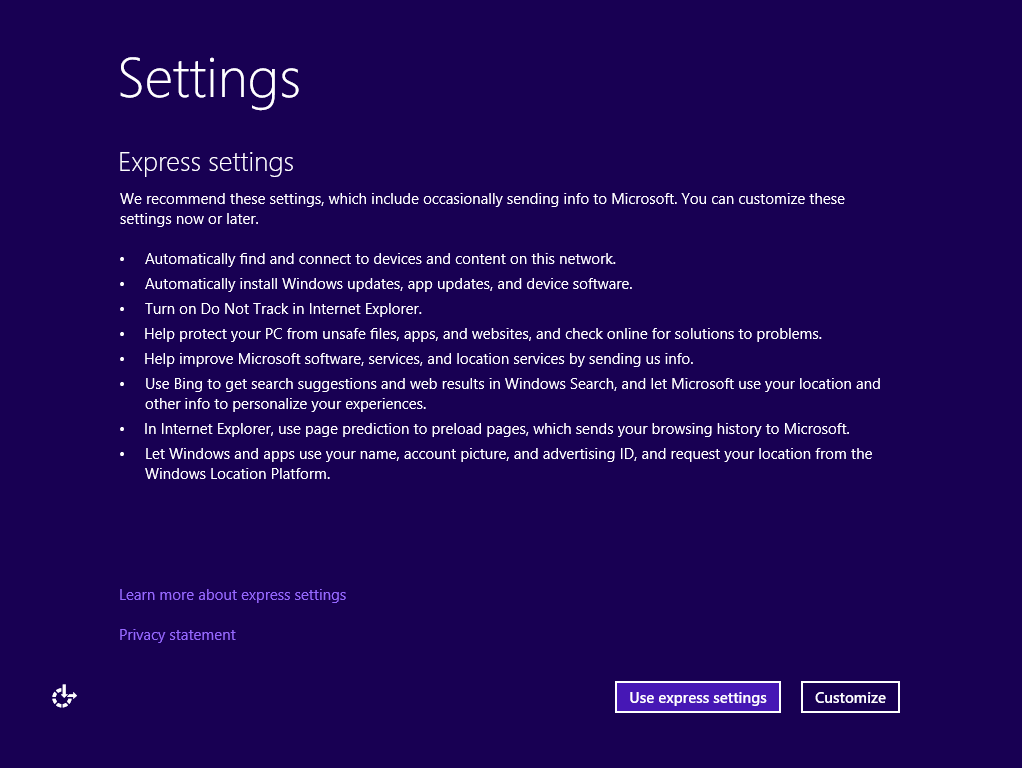The image size is (1022, 768).
Task: Open the Privacy statement link
Action: 177,635
